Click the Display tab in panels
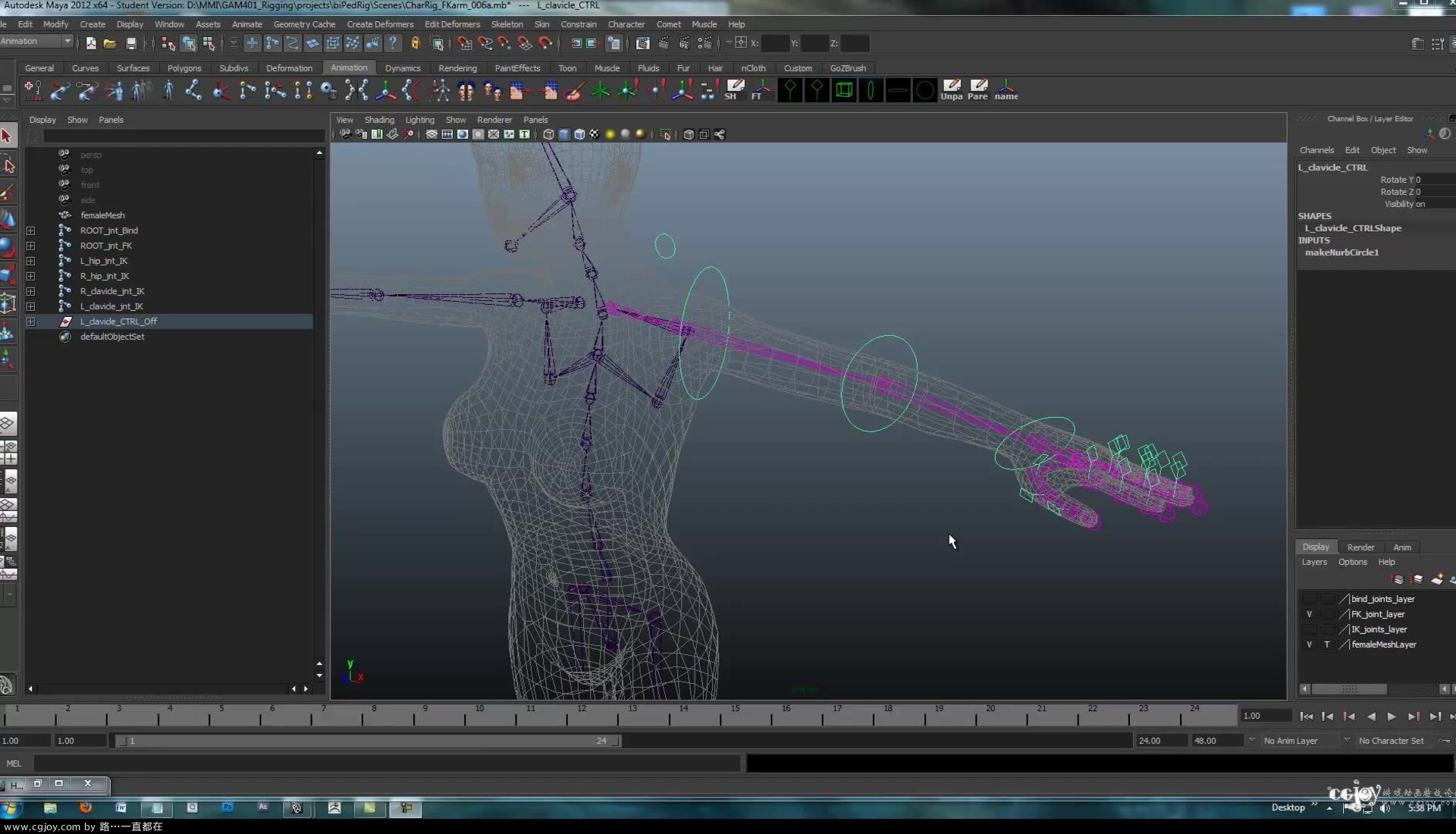The height and width of the screenshot is (834, 1456). [x=42, y=119]
